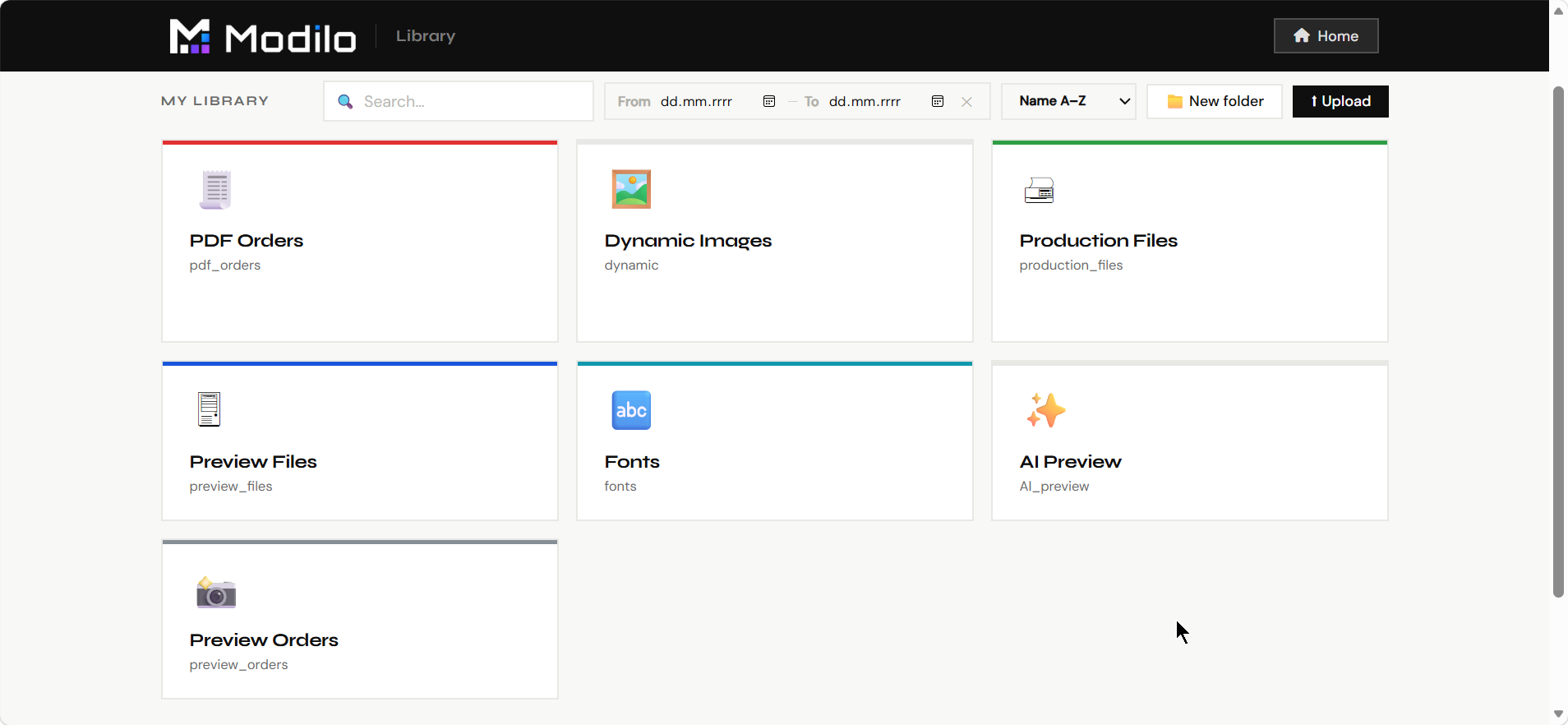Click the Production Files printer icon

1040,190
